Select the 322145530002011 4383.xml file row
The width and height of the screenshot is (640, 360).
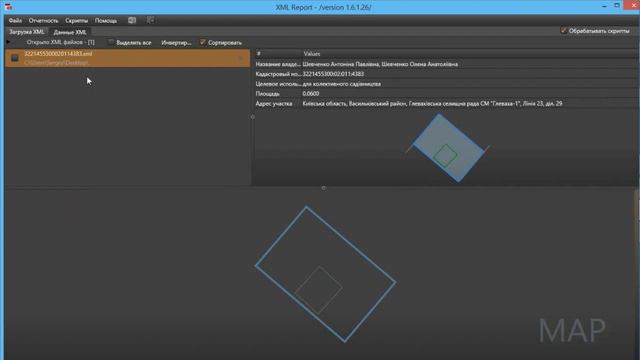[127, 58]
